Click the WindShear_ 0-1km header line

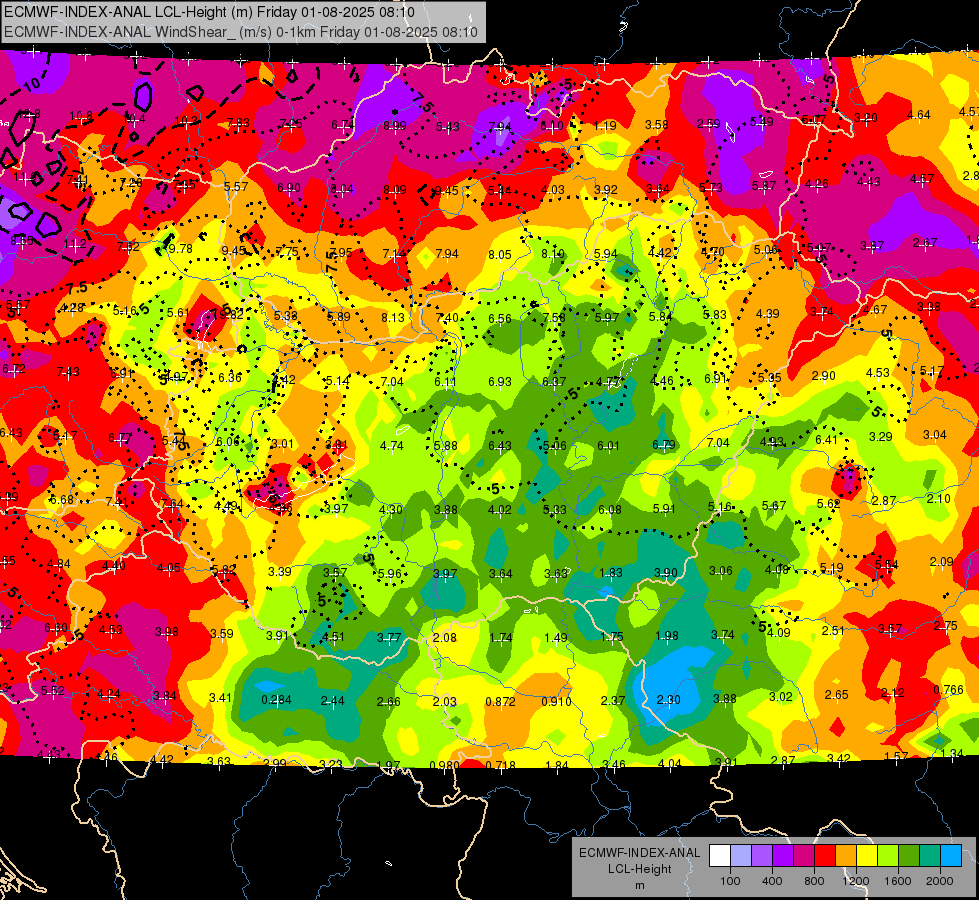pyautogui.click(x=240, y=32)
